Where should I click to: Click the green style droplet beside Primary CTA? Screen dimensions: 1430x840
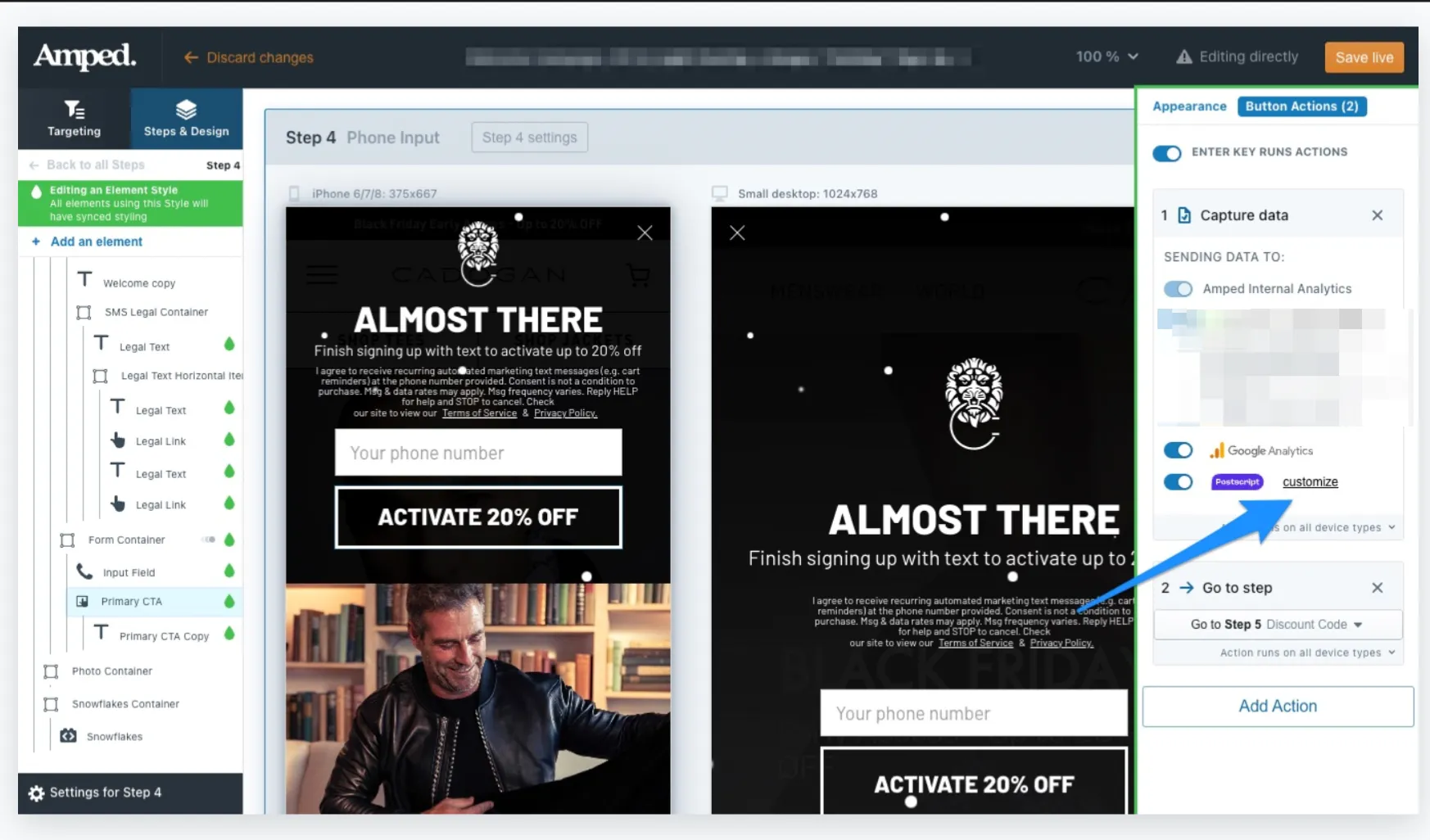pos(228,601)
